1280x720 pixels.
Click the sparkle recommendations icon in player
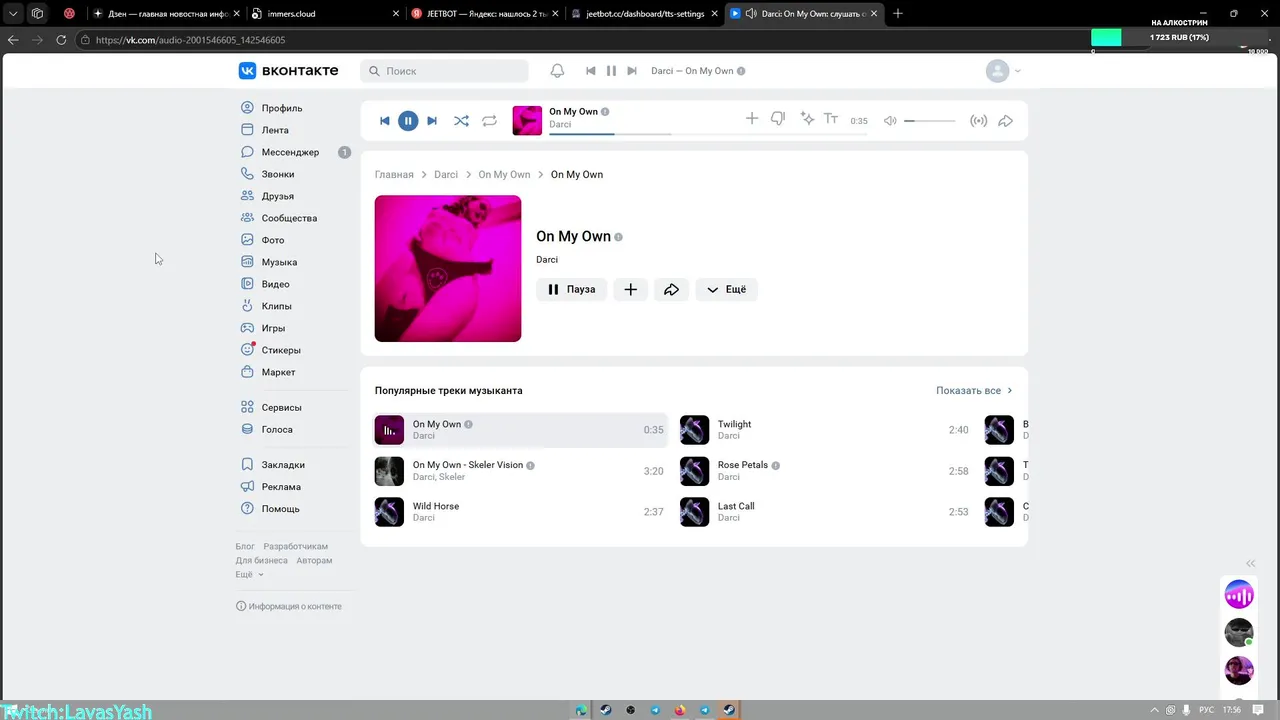[x=807, y=119]
